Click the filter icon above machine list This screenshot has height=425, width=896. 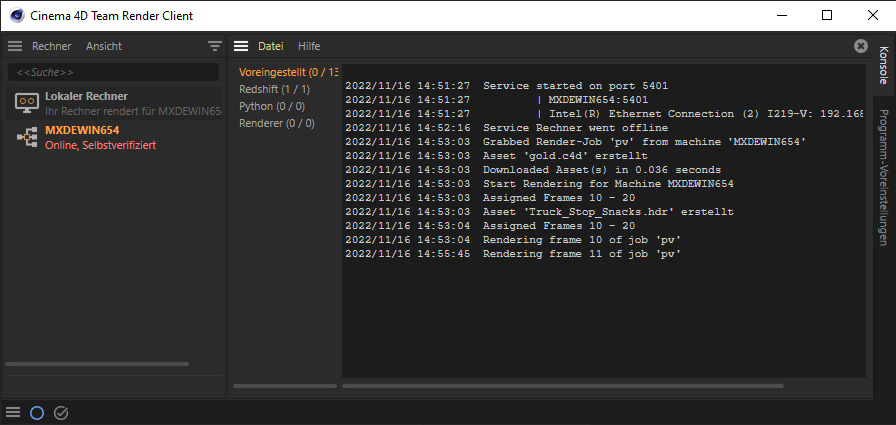215,46
